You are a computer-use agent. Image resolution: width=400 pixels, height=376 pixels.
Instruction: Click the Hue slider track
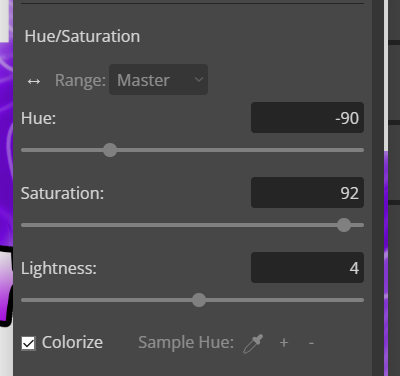192,150
